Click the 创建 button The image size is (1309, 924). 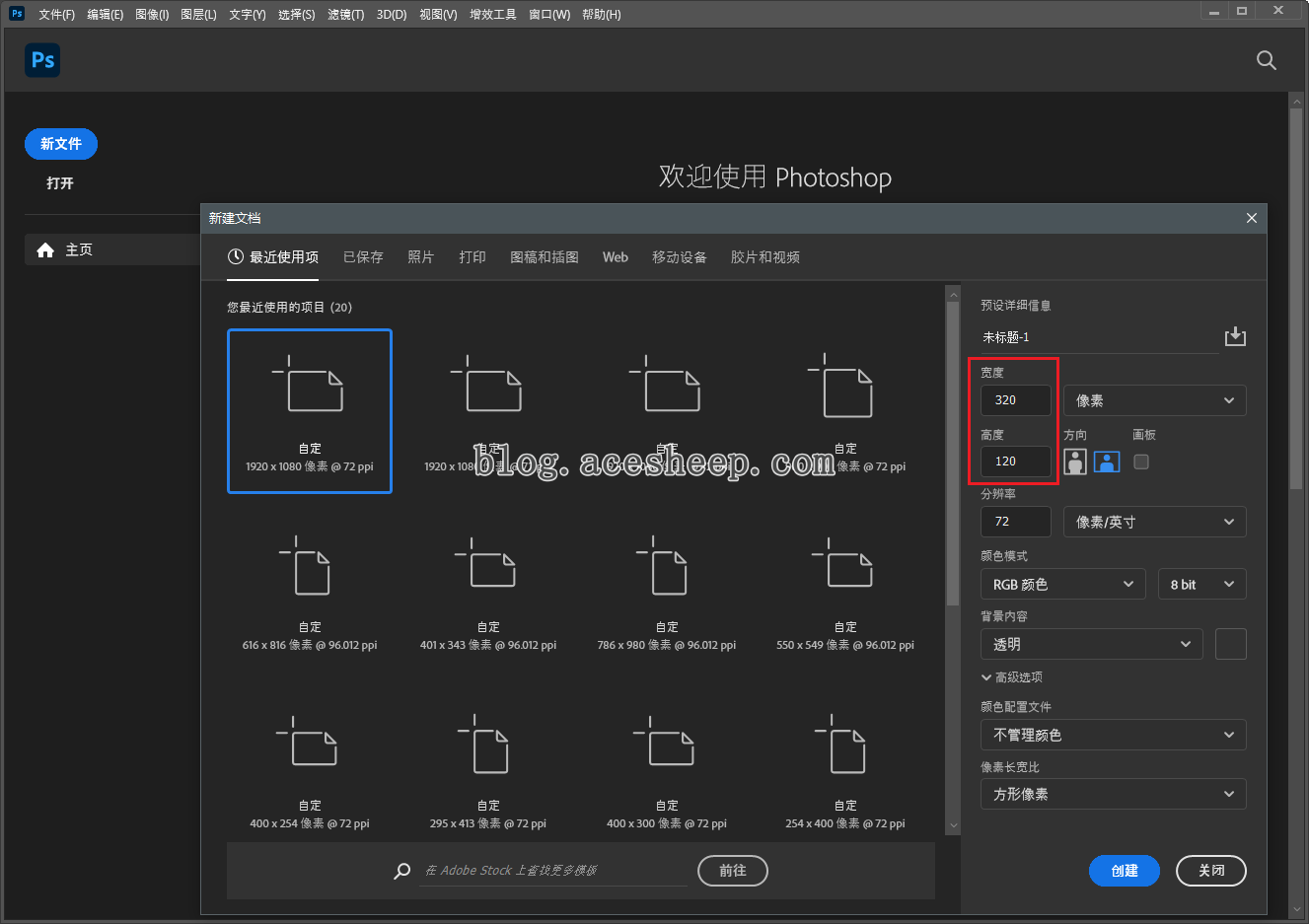click(1125, 871)
